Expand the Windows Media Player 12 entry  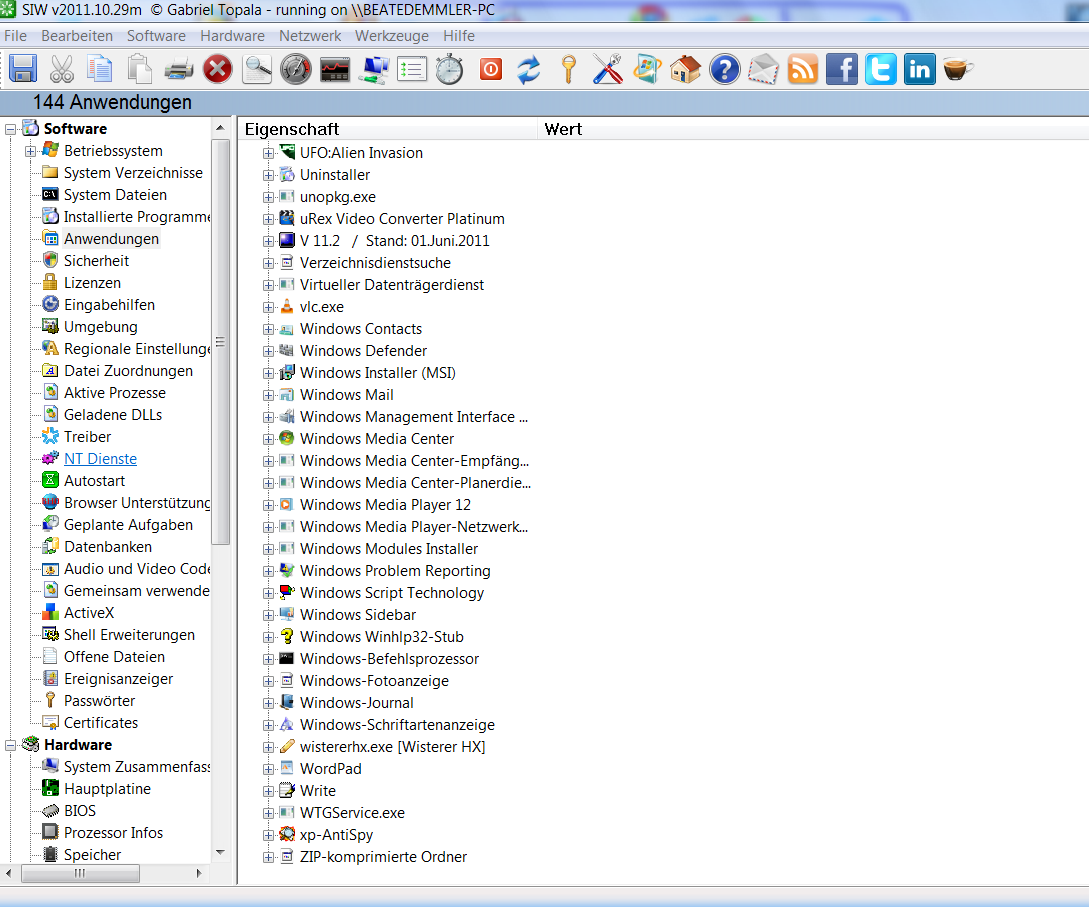pos(269,506)
